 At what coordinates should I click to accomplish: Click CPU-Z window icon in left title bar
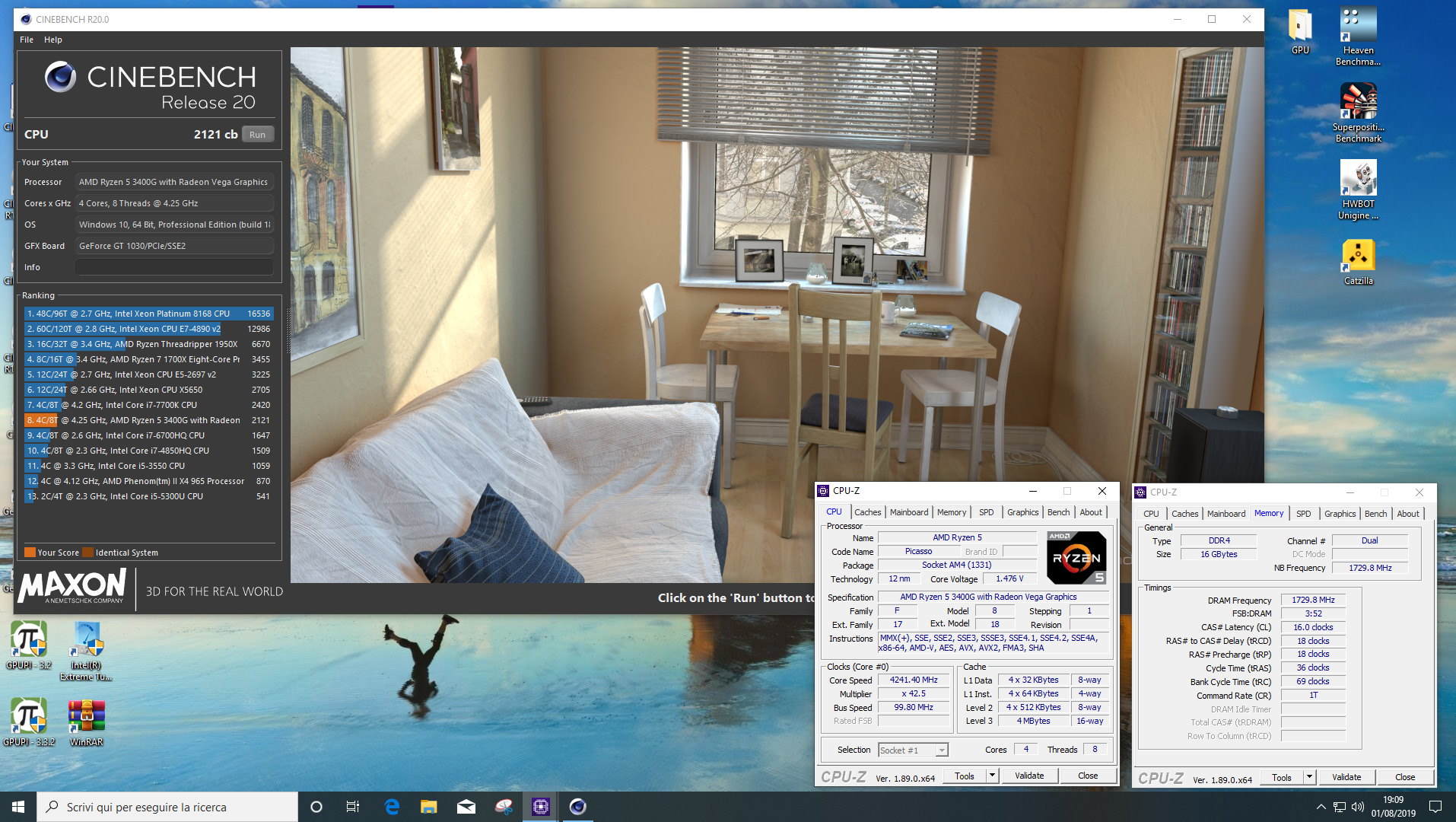(823, 491)
